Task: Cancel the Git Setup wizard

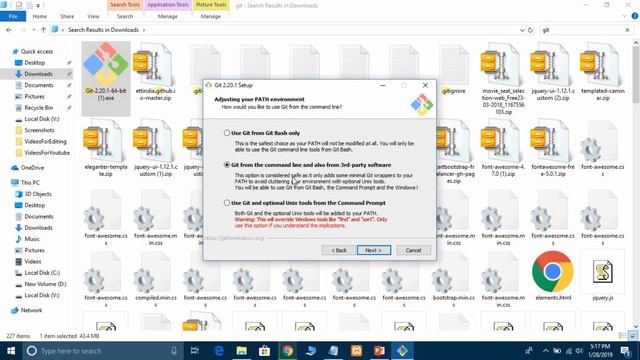Action: coord(413,250)
